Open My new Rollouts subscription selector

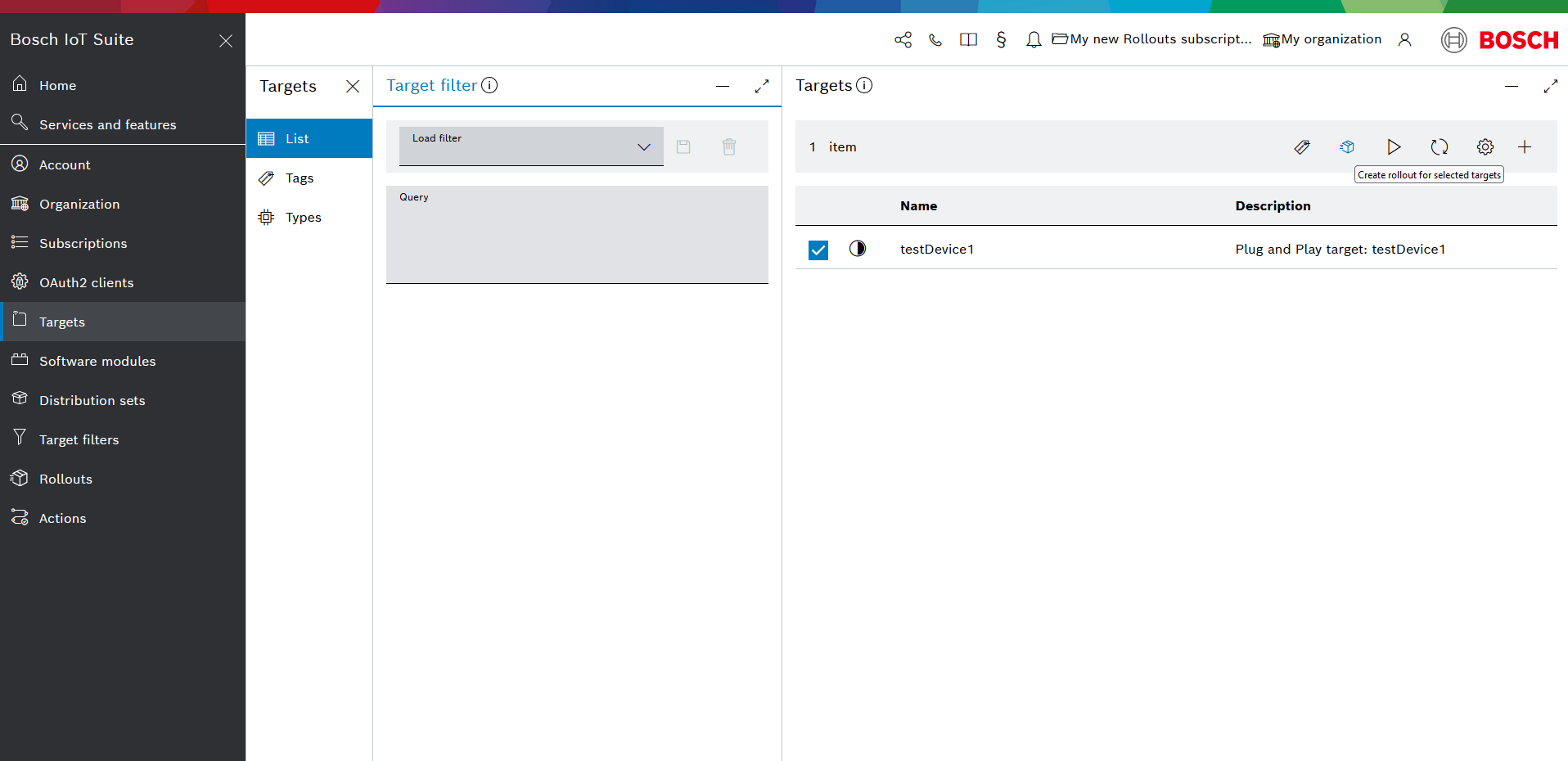click(1151, 39)
